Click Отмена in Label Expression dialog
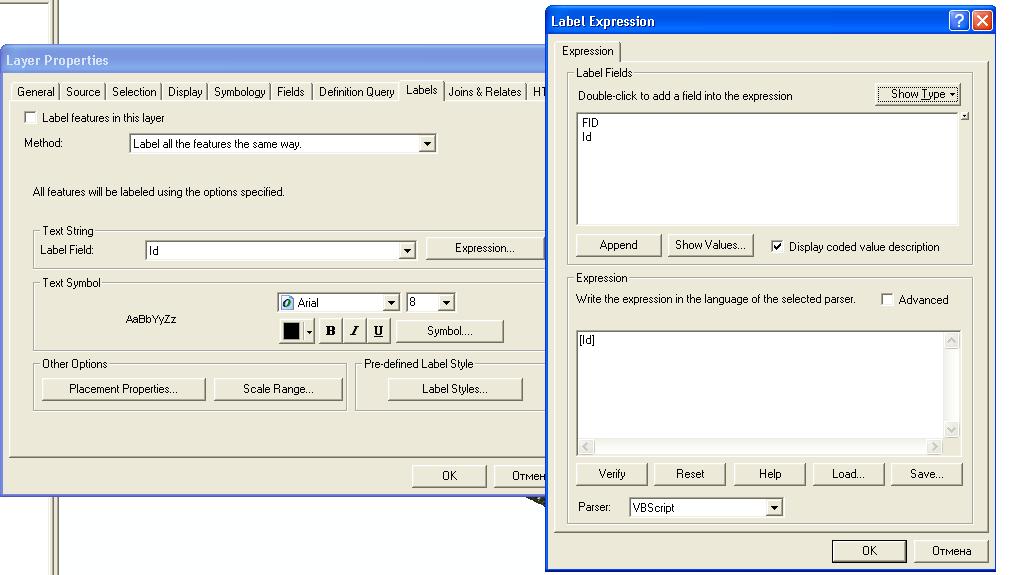The width and height of the screenshot is (1036, 575). click(951, 551)
